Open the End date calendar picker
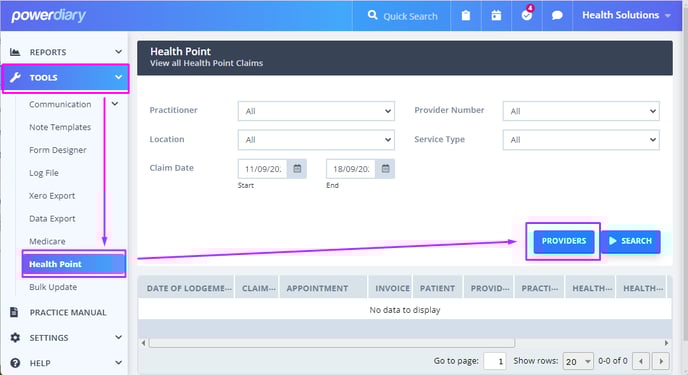This screenshot has height=375, width=688. pos(385,169)
